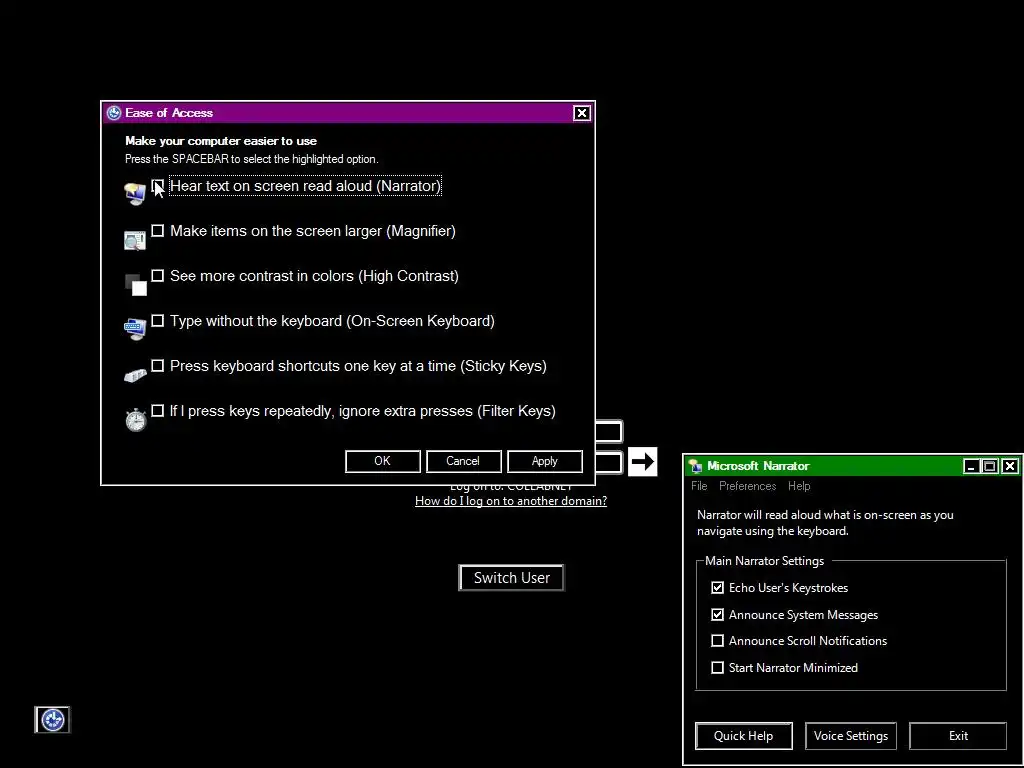Viewport: 1024px width, 768px height.
Task: Click the 'Make your computer easier to use' heading
Action: click(x=221, y=141)
